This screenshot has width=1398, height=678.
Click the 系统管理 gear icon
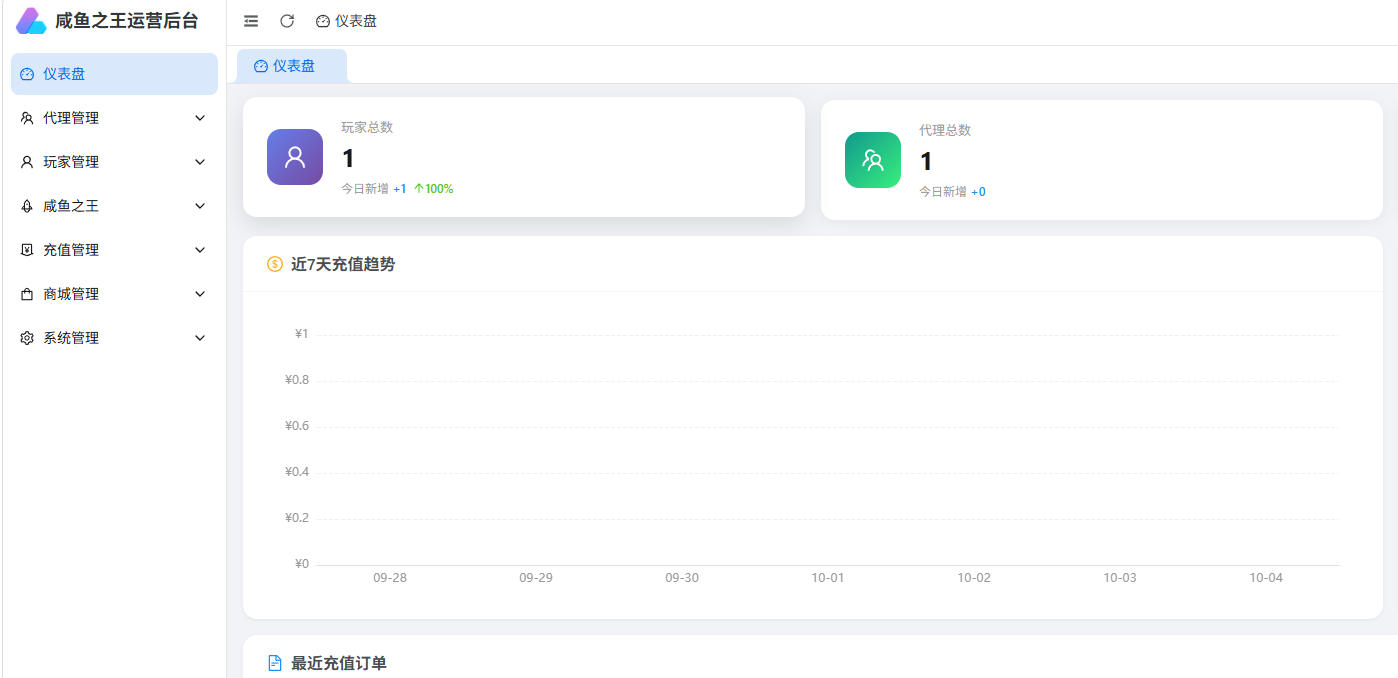(x=27, y=338)
